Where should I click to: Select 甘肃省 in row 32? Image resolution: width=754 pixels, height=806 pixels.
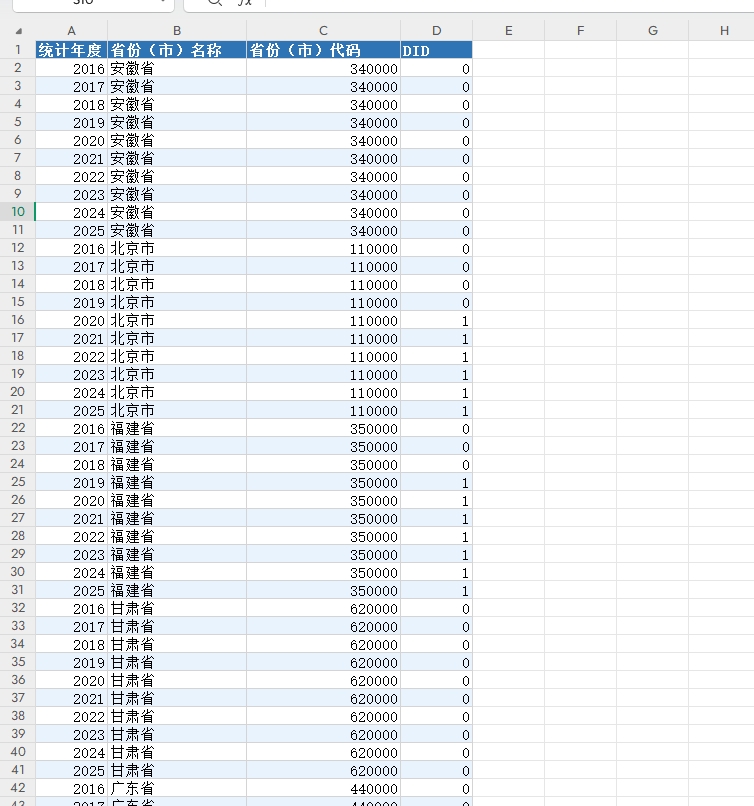click(x=177, y=608)
